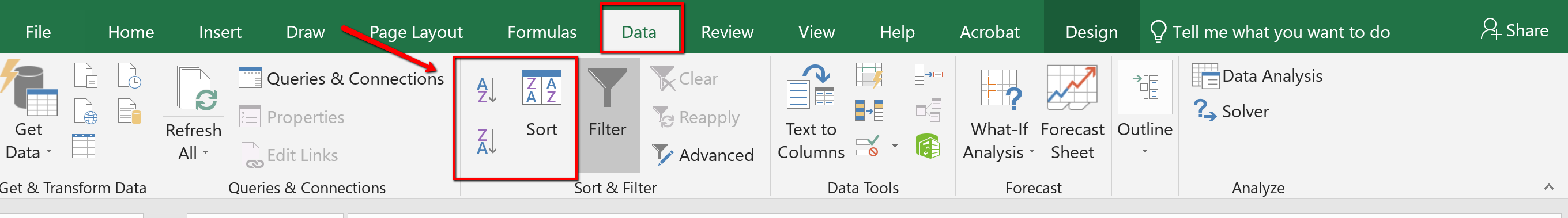The height and width of the screenshot is (218, 1568).
Task: Click the Manage Data Model icon
Action: 928,146
